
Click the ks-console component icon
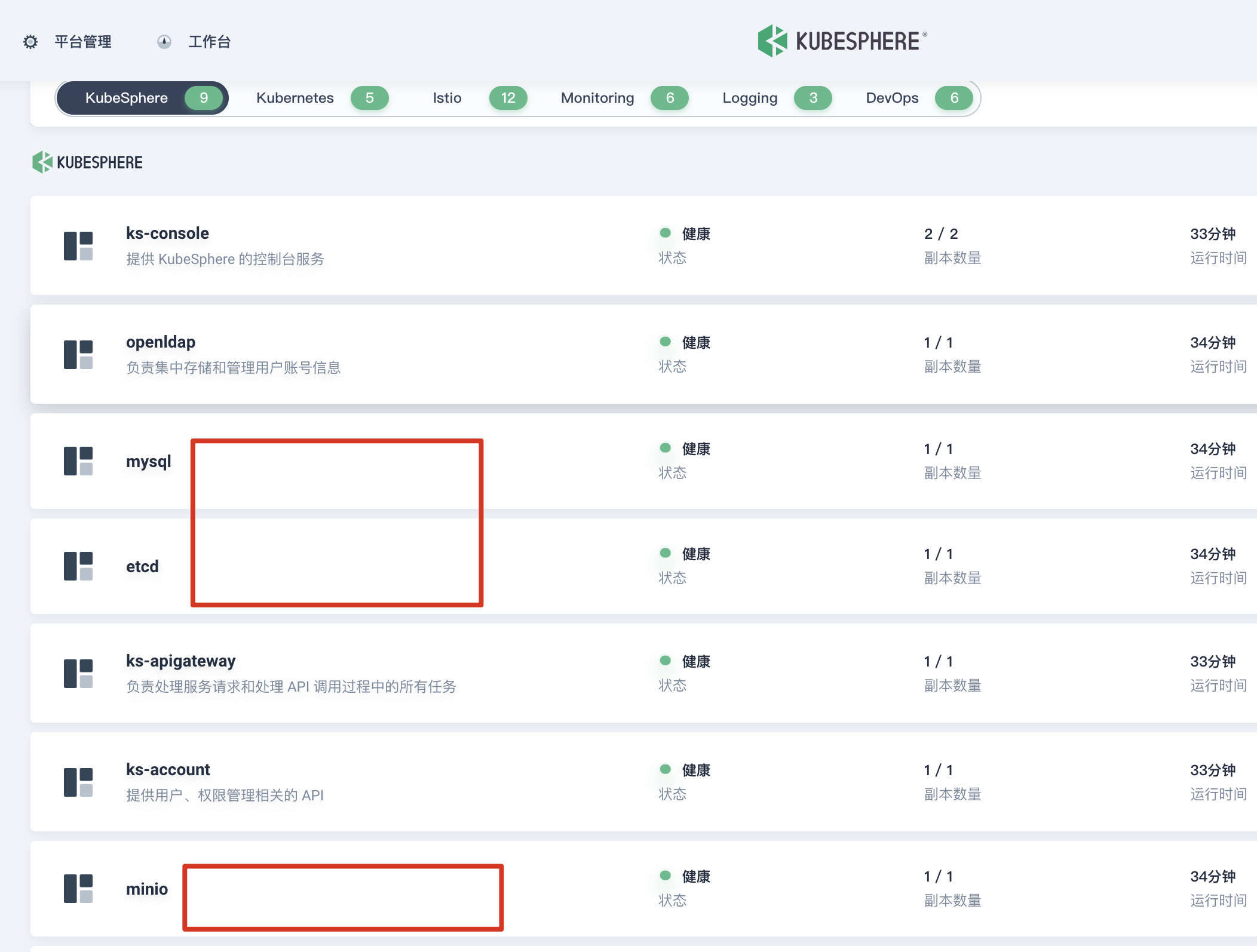pos(78,246)
